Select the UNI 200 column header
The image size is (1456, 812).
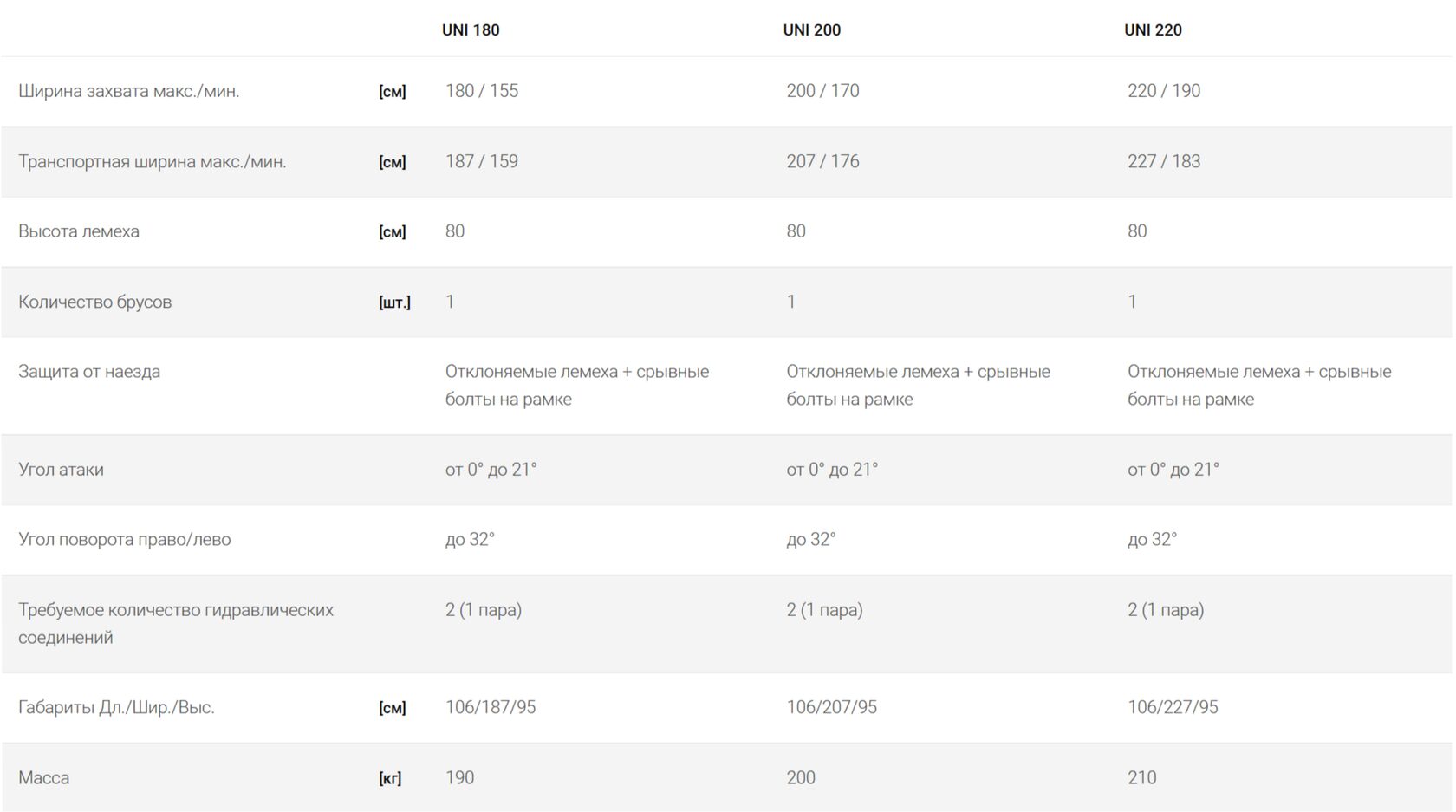(x=811, y=29)
